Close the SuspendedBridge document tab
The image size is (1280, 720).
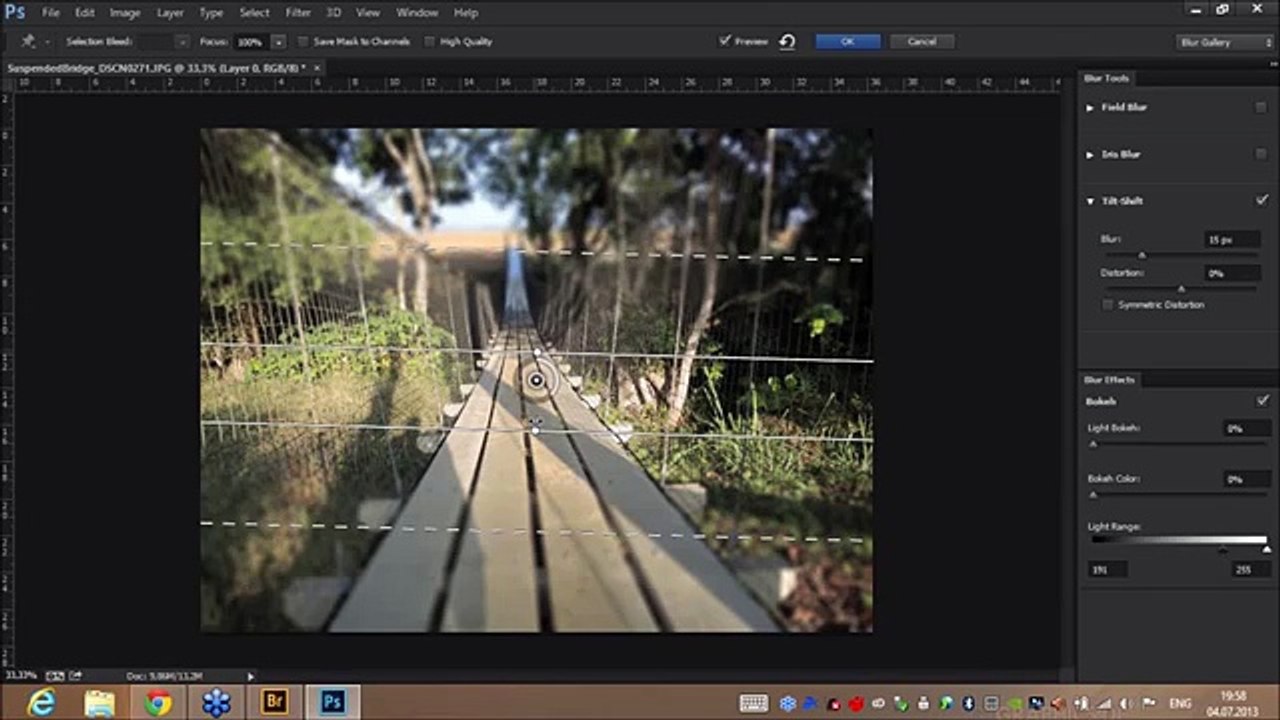(x=317, y=68)
